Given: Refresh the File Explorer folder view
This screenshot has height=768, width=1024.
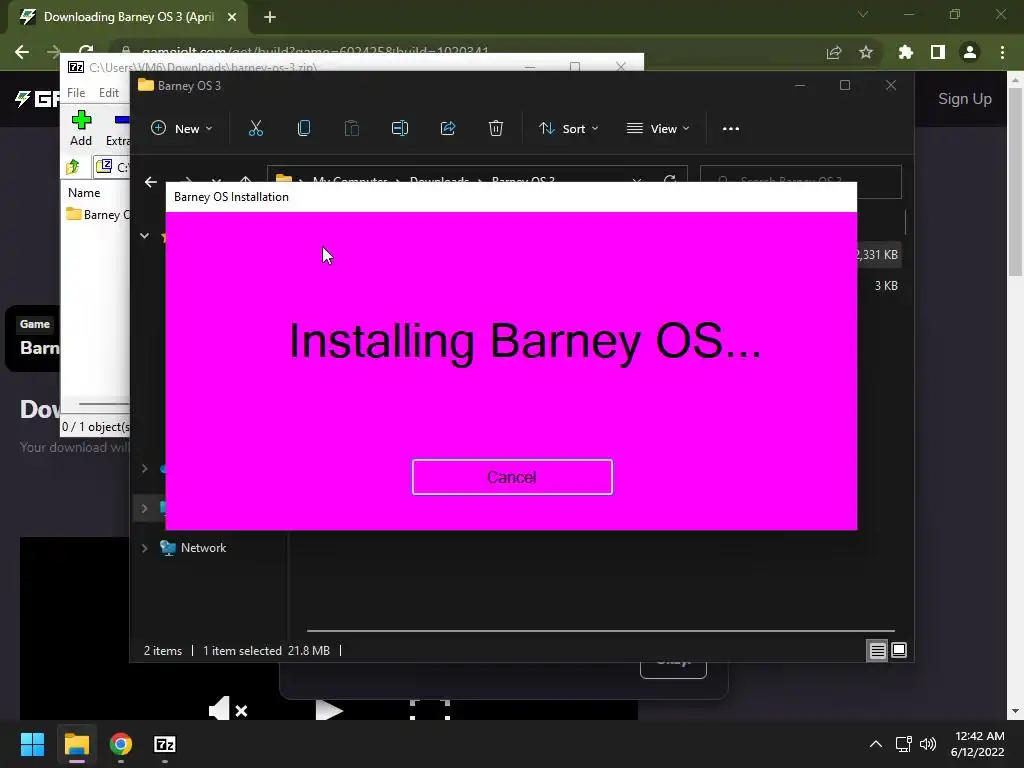Looking at the screenshot, I should pos(669,180).
